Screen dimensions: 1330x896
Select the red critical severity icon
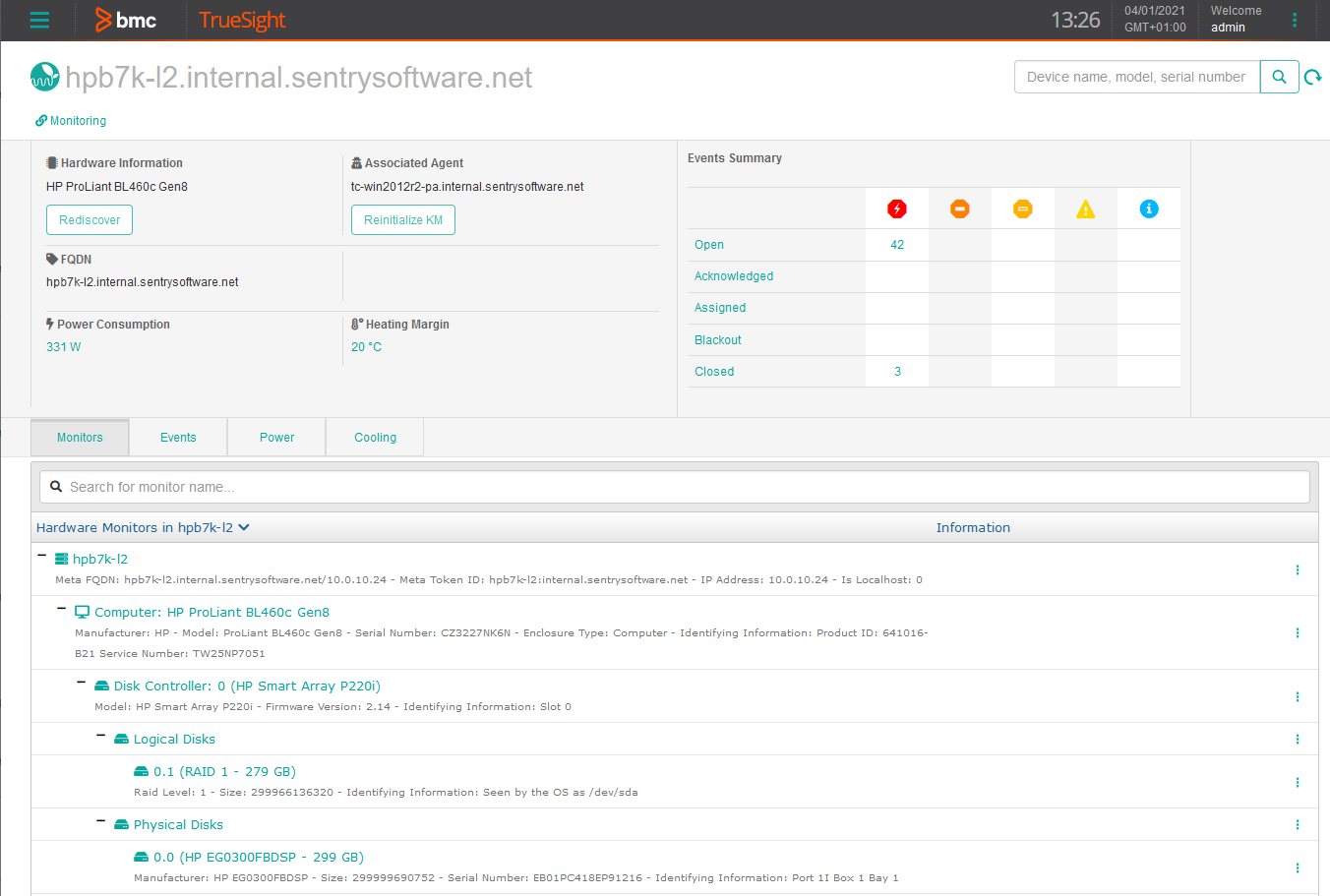coord(896,208)
